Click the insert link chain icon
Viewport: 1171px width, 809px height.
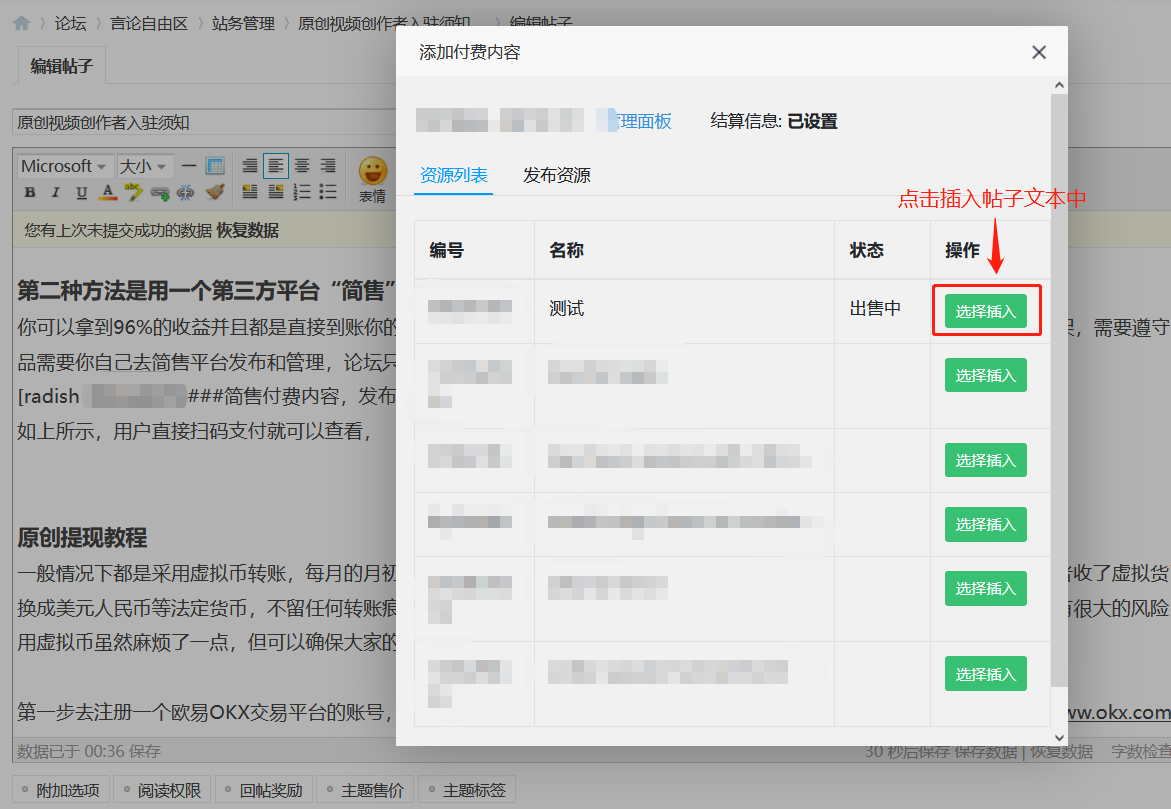[160, 192]
